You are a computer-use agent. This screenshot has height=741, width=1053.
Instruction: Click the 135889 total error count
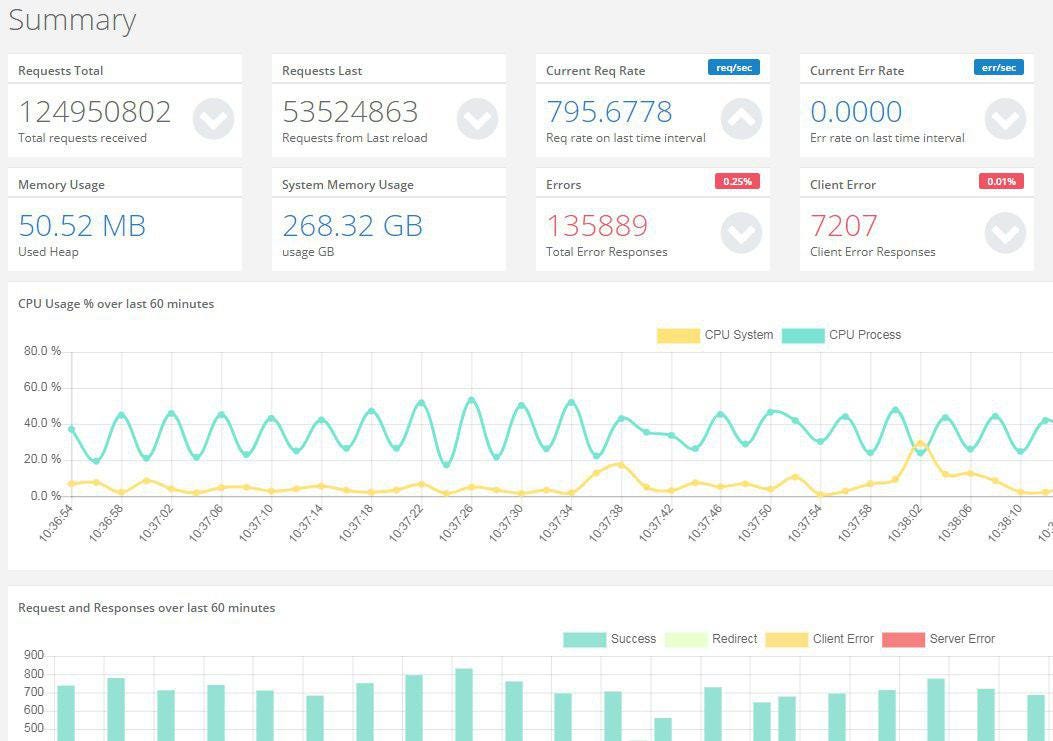point(597,226)
